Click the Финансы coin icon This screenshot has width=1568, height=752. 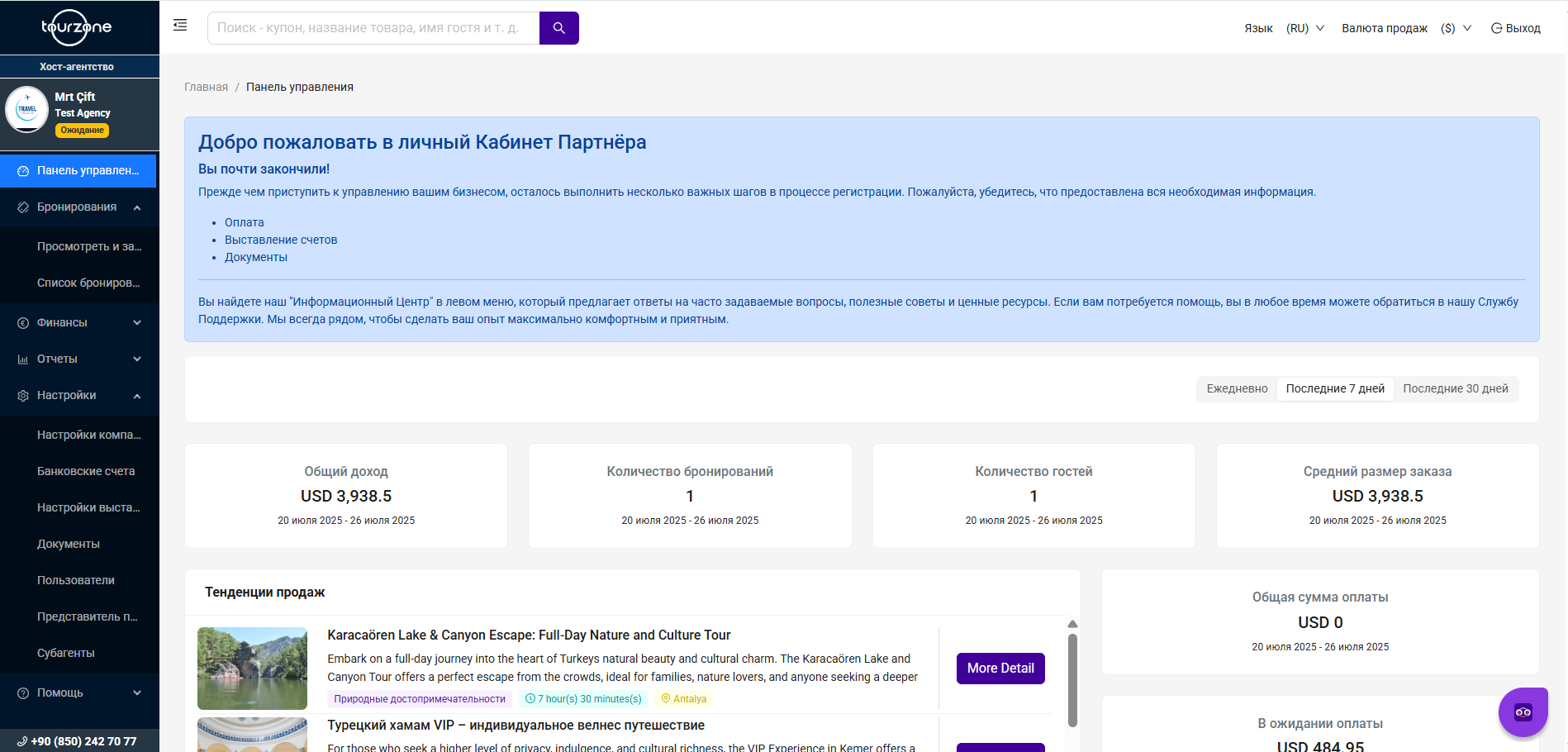[x=23, y=323]
